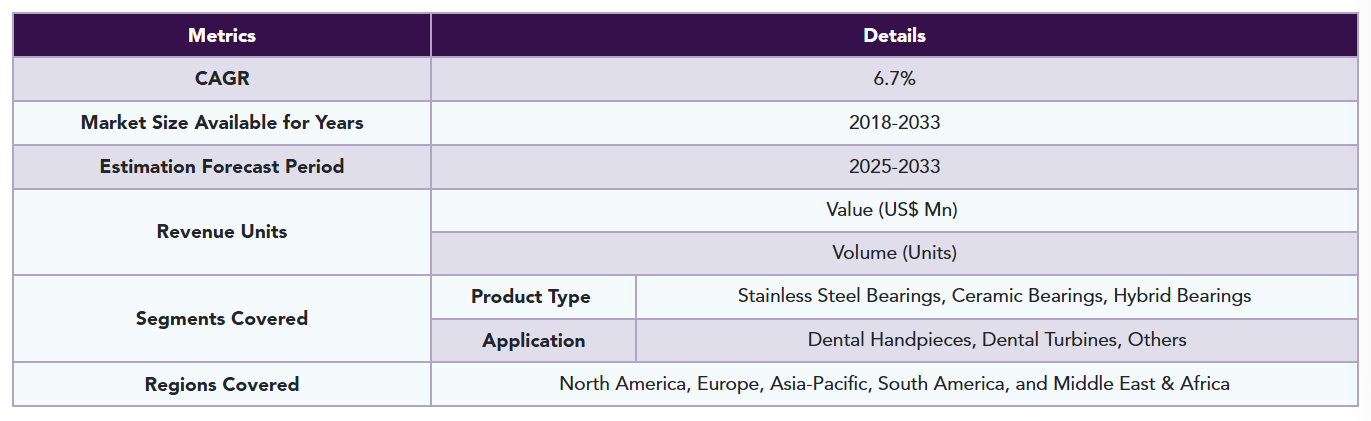
Task: Select the Stainless Steel Bearings segment text
Action: click(839, 296)
